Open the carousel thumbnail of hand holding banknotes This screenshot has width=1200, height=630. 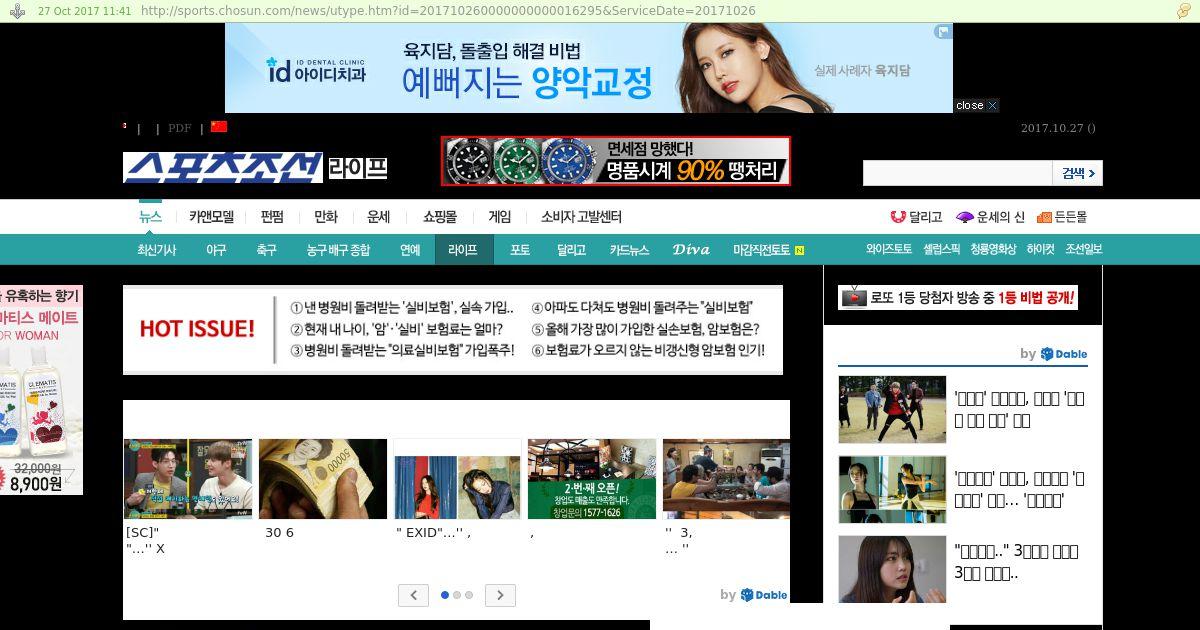coord(323,479)
